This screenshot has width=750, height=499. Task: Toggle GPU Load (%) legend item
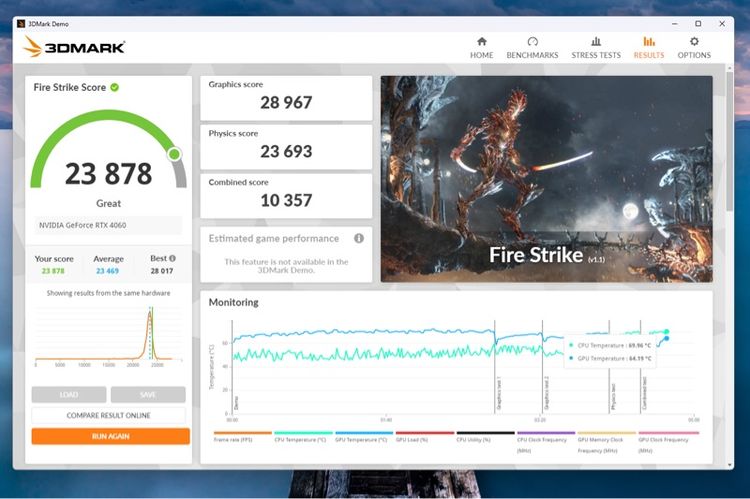click(x=425, y=438)
